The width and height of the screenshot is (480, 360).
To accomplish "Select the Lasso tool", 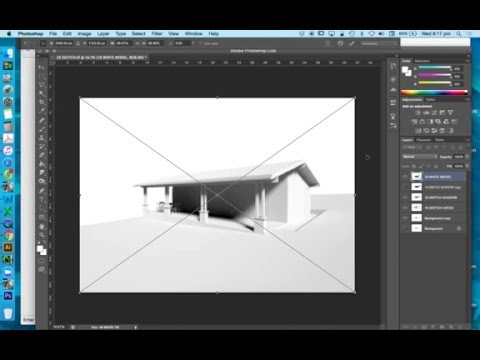I will (42, 85).
